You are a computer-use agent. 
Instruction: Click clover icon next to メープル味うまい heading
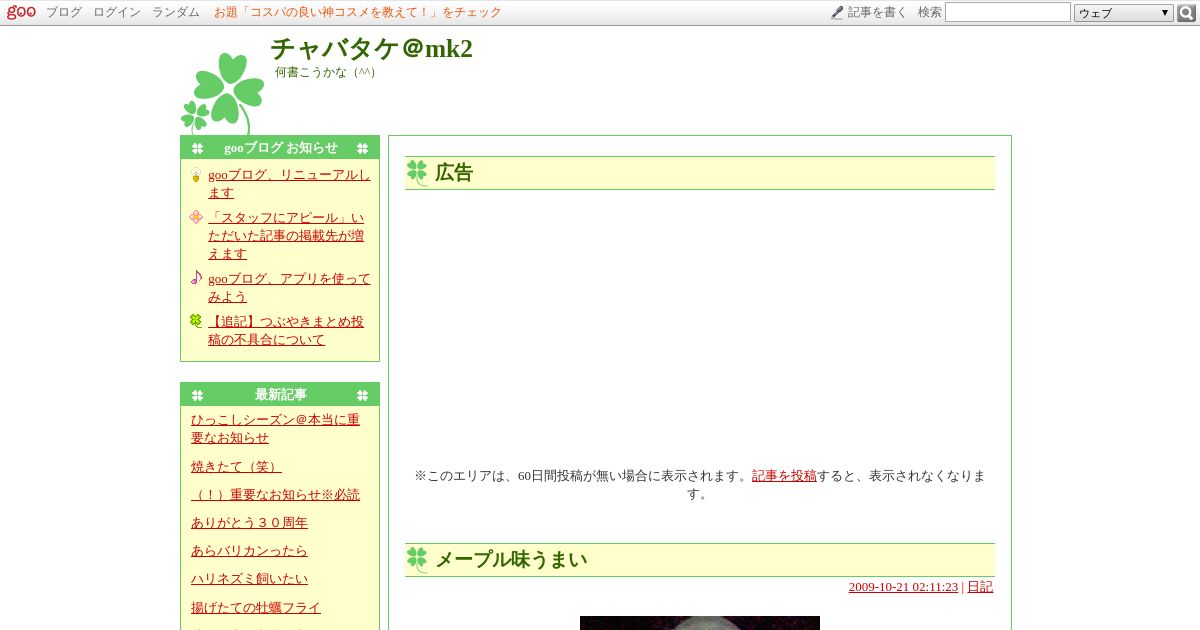[x=417, y=560]
